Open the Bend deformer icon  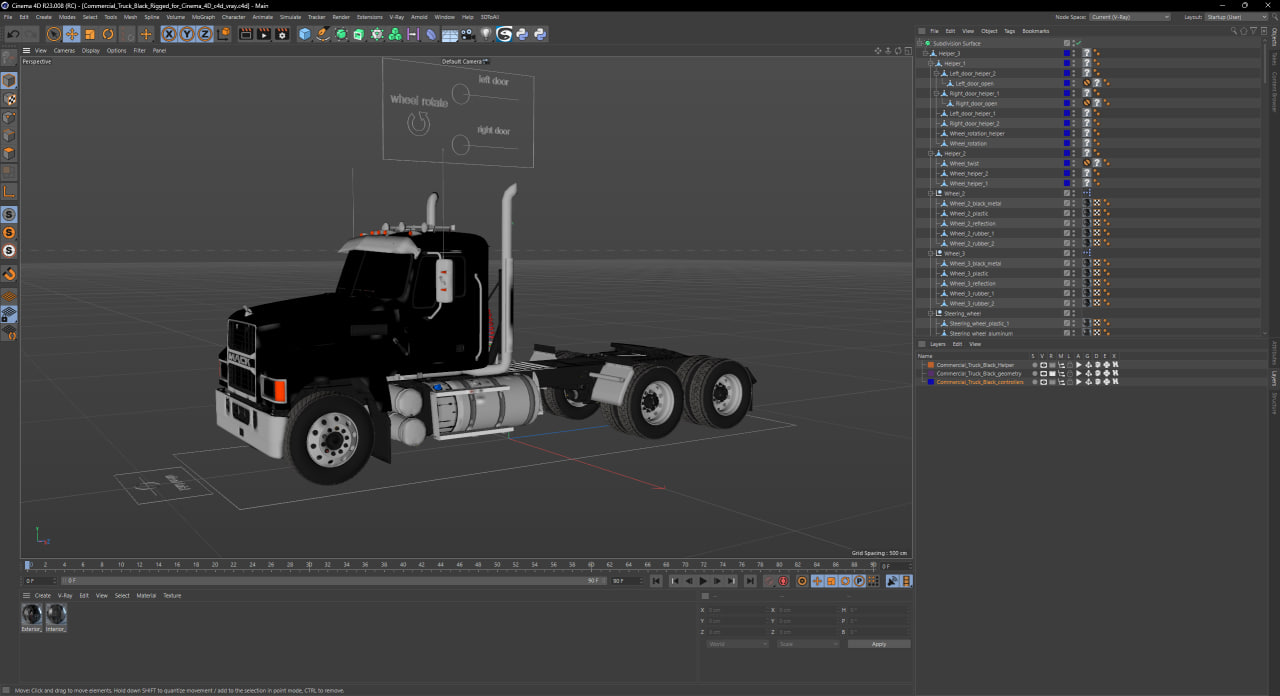(x=431, y=34)
